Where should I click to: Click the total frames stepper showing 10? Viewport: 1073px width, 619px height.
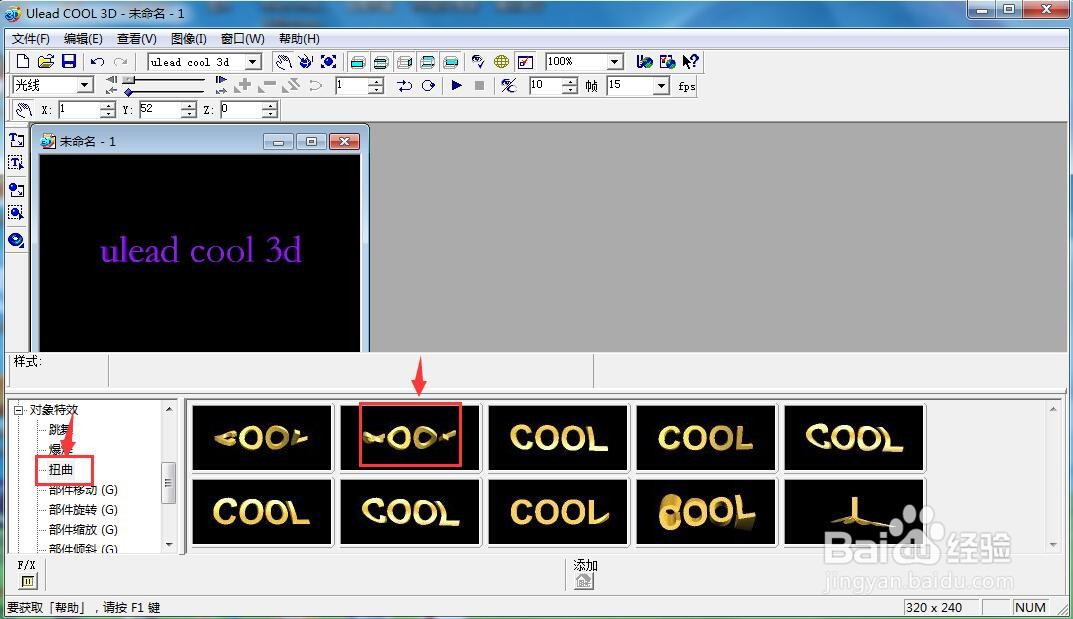click(x=569, y=85)
